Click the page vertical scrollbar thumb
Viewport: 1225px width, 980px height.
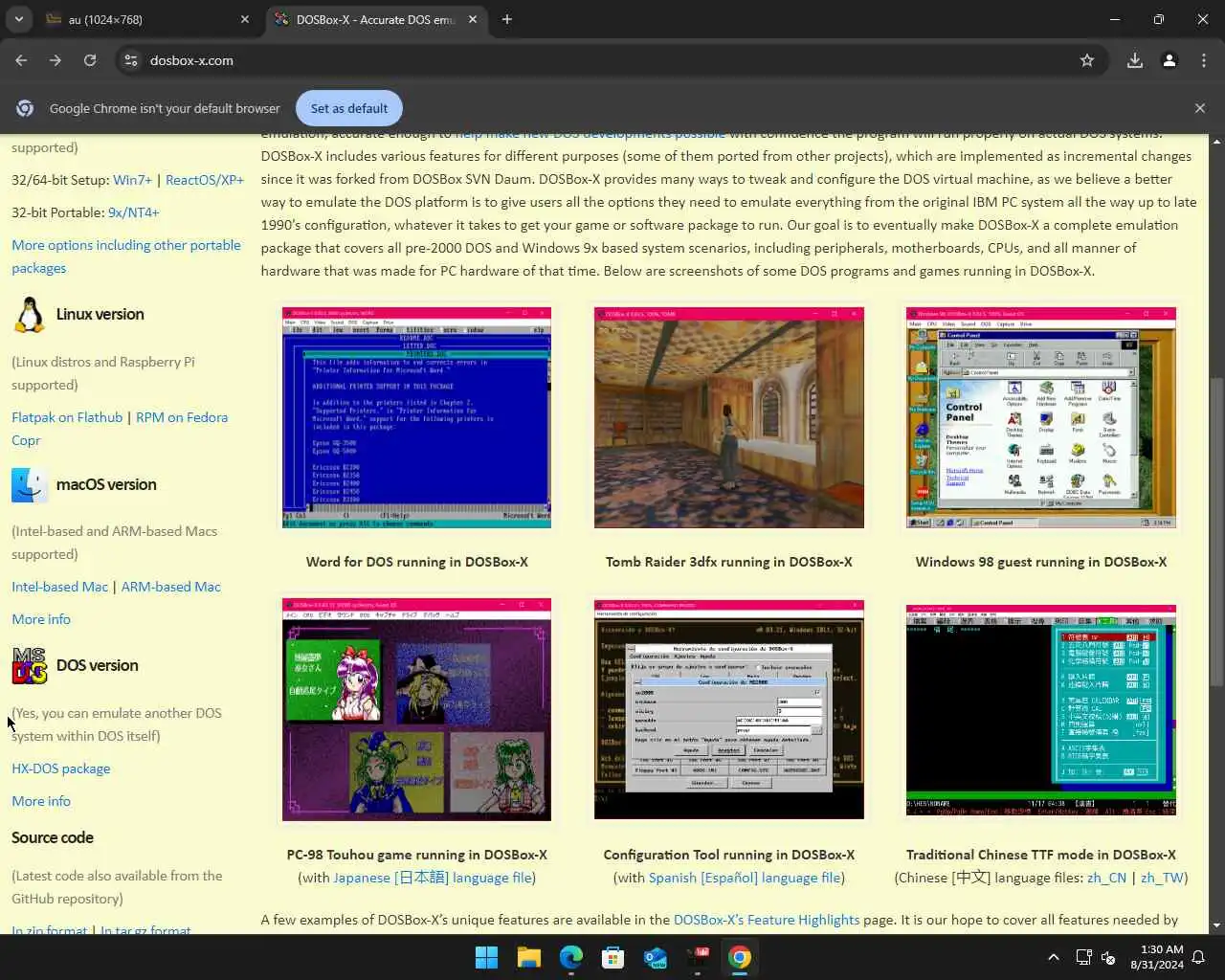pos(1216,531)
